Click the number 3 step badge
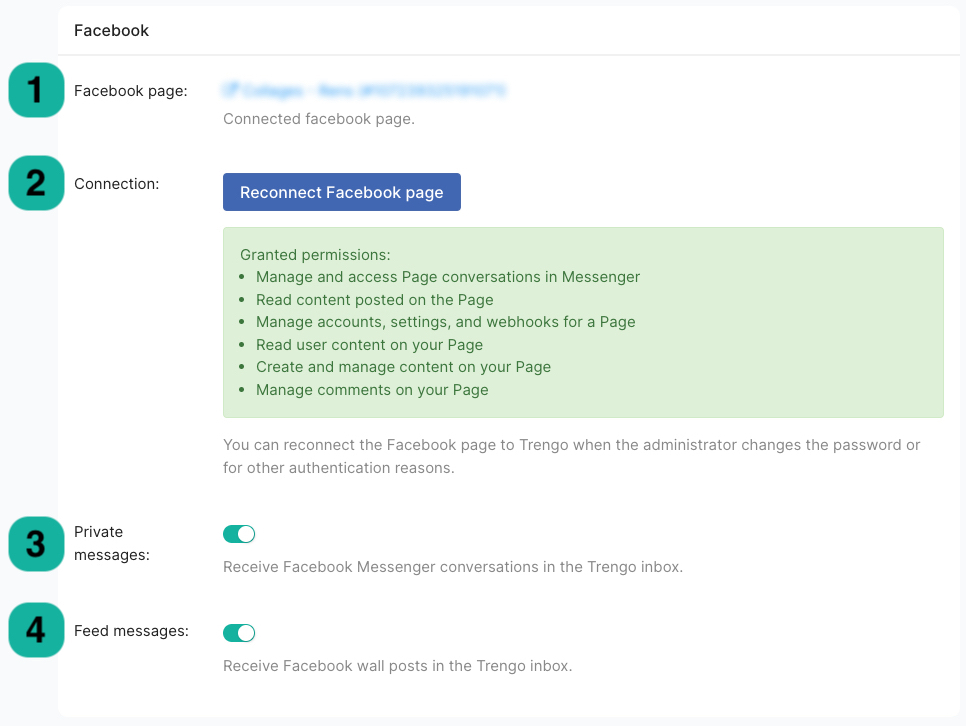This screenshot has height=726, width=966. 36,543
